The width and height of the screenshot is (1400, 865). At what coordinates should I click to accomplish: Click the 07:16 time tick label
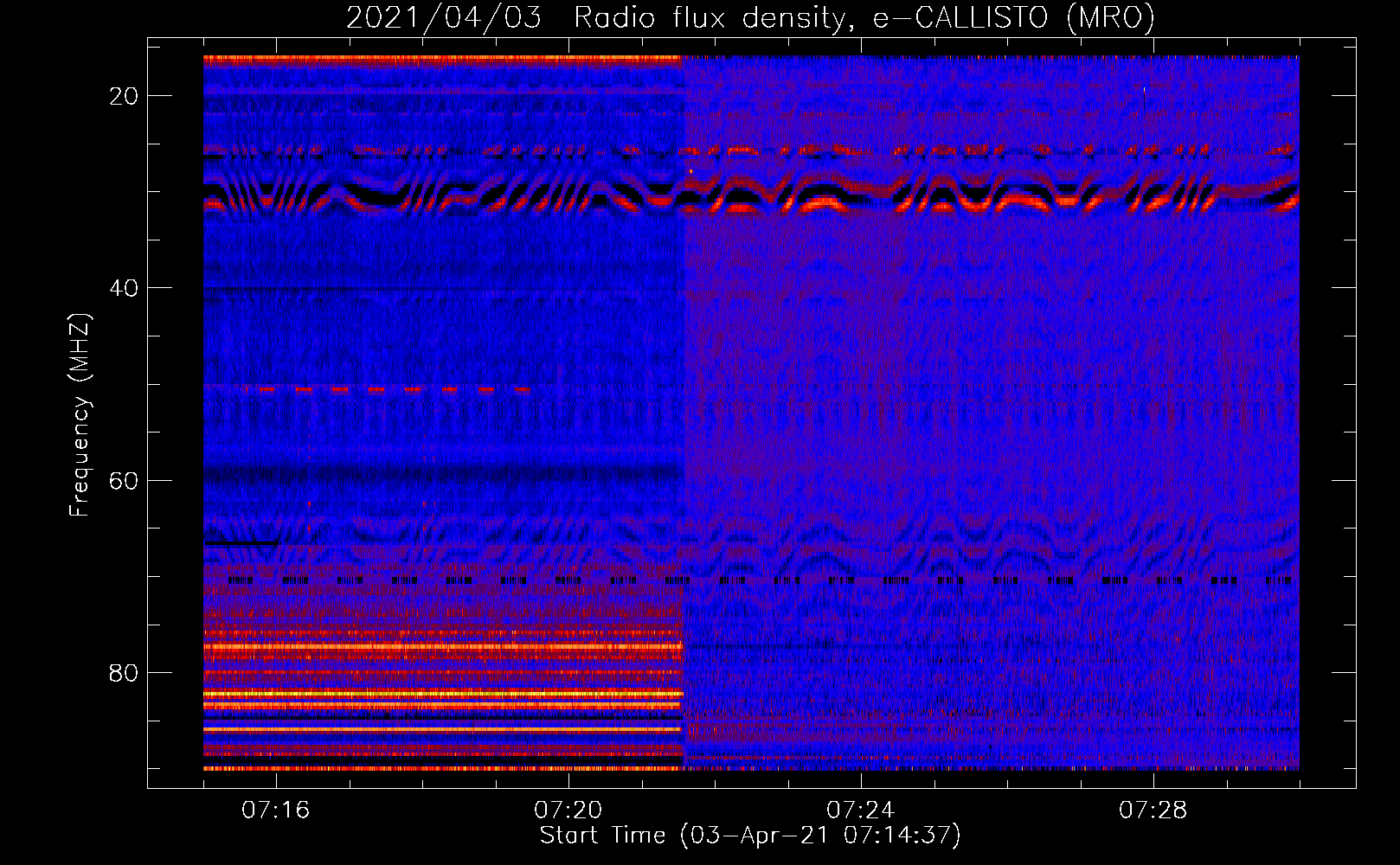click(276, 811)
